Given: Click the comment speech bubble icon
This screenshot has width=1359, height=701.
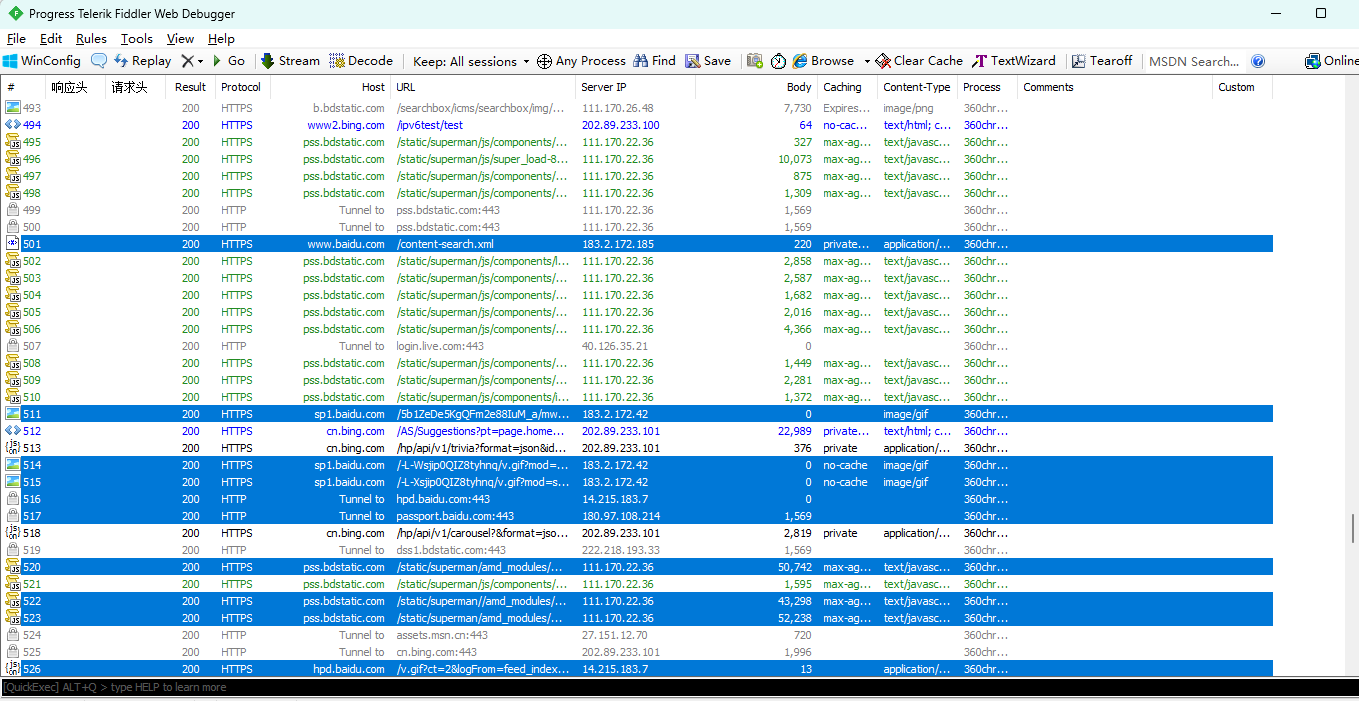Looking at the screenshot, I should coord(99,61).
